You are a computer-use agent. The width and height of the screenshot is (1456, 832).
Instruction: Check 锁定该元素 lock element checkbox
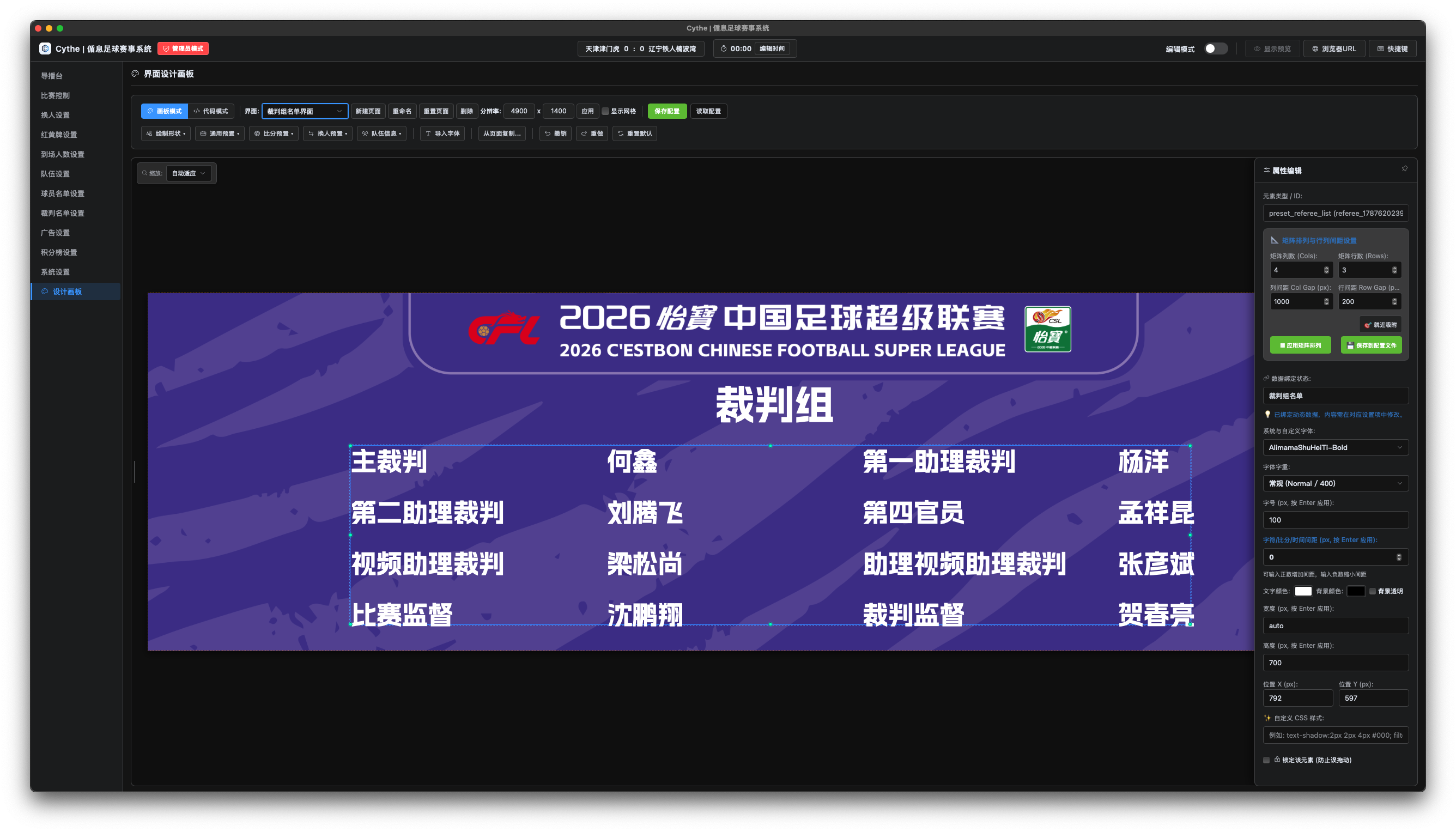click(1266, 760)
